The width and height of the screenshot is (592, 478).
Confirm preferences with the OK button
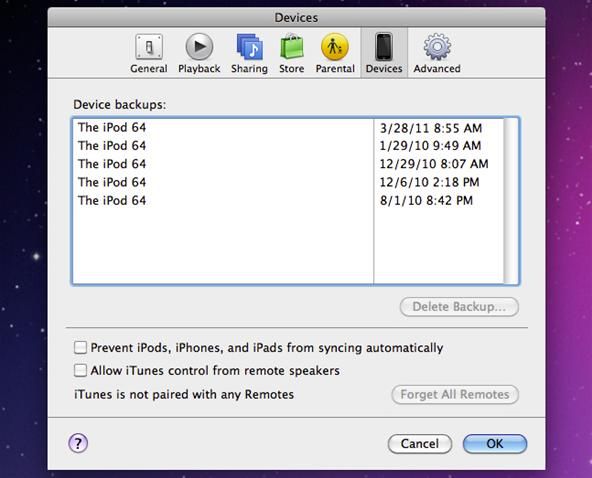495,444
